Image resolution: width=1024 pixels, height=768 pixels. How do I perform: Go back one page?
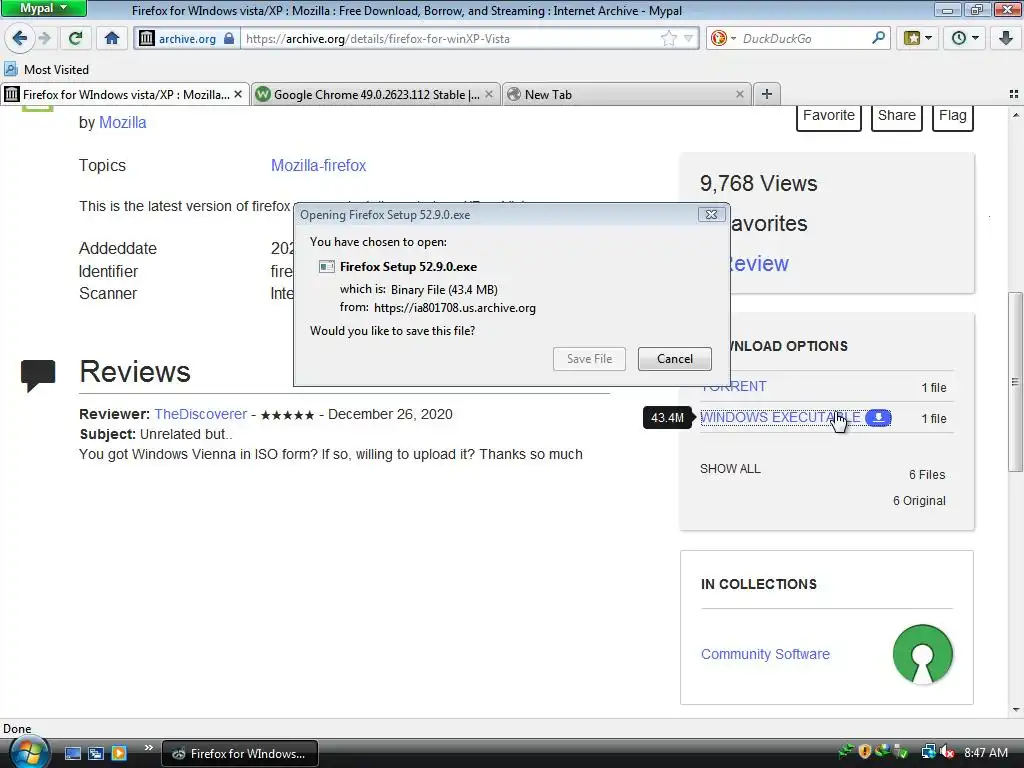pyautogui.click(x=20, y=39)
